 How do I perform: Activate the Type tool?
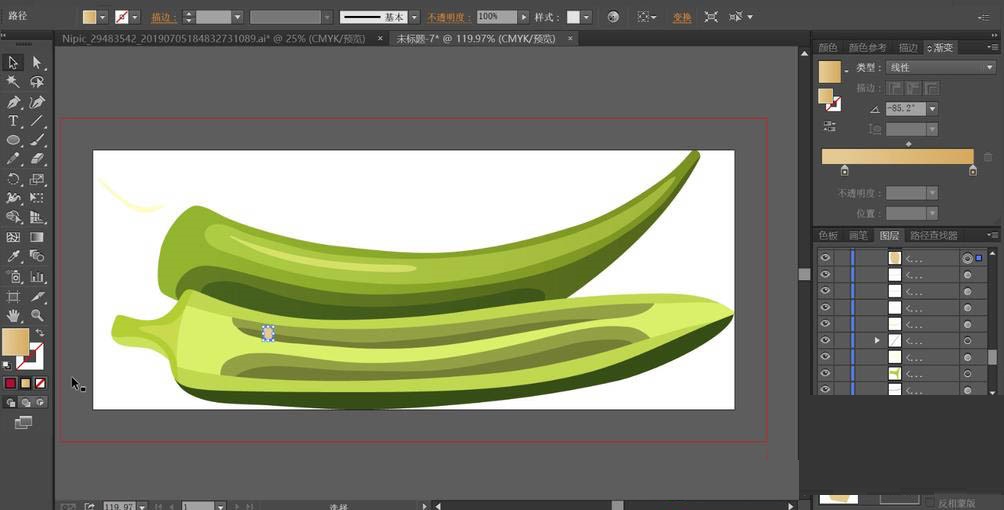point(13,121)
